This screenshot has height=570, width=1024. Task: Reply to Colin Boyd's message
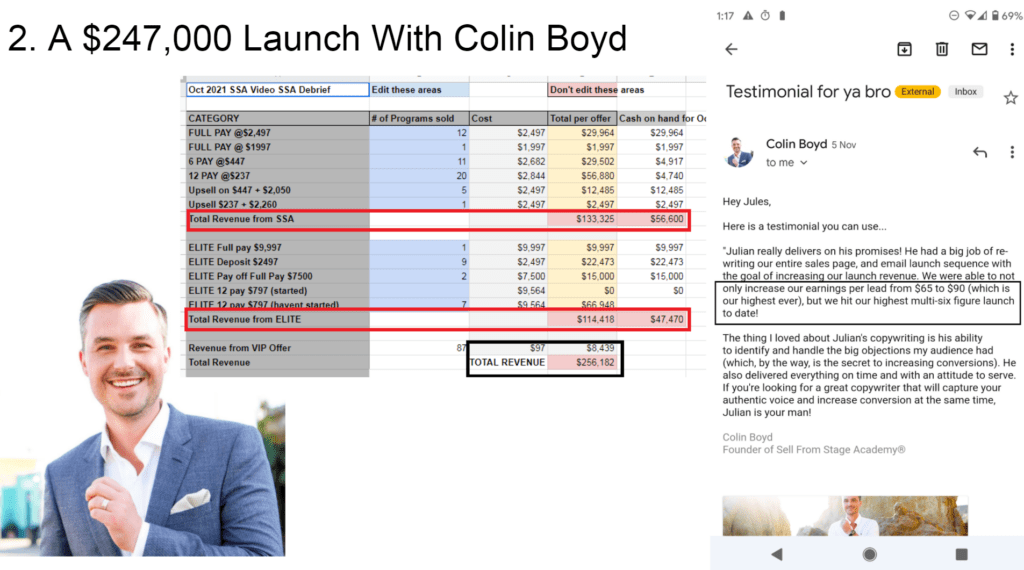tap(979, 152)
